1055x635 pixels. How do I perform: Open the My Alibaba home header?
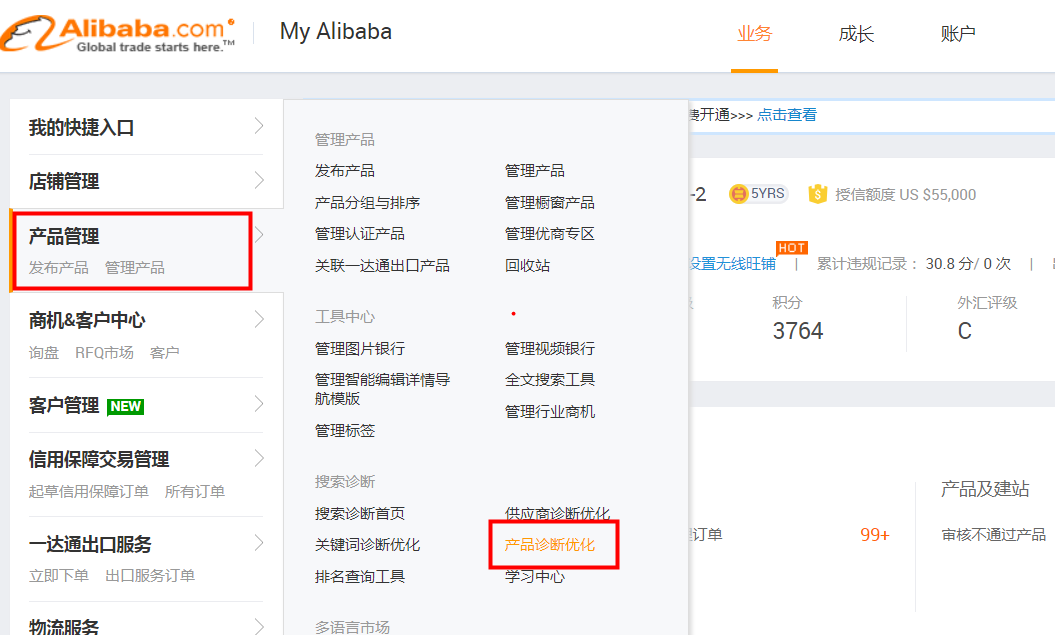tap(336, 31)
